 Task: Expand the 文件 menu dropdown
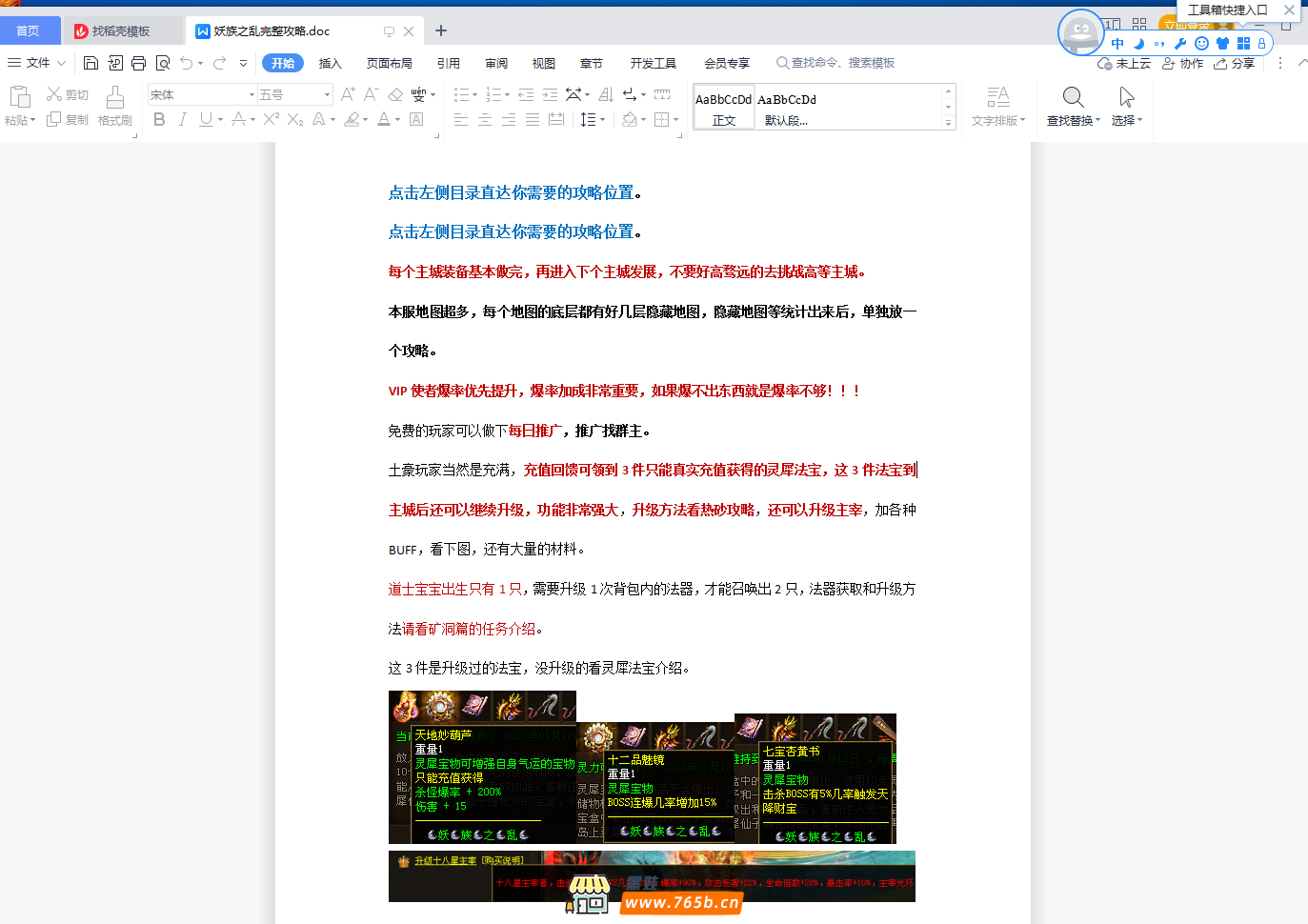click(x=38, y=63)
